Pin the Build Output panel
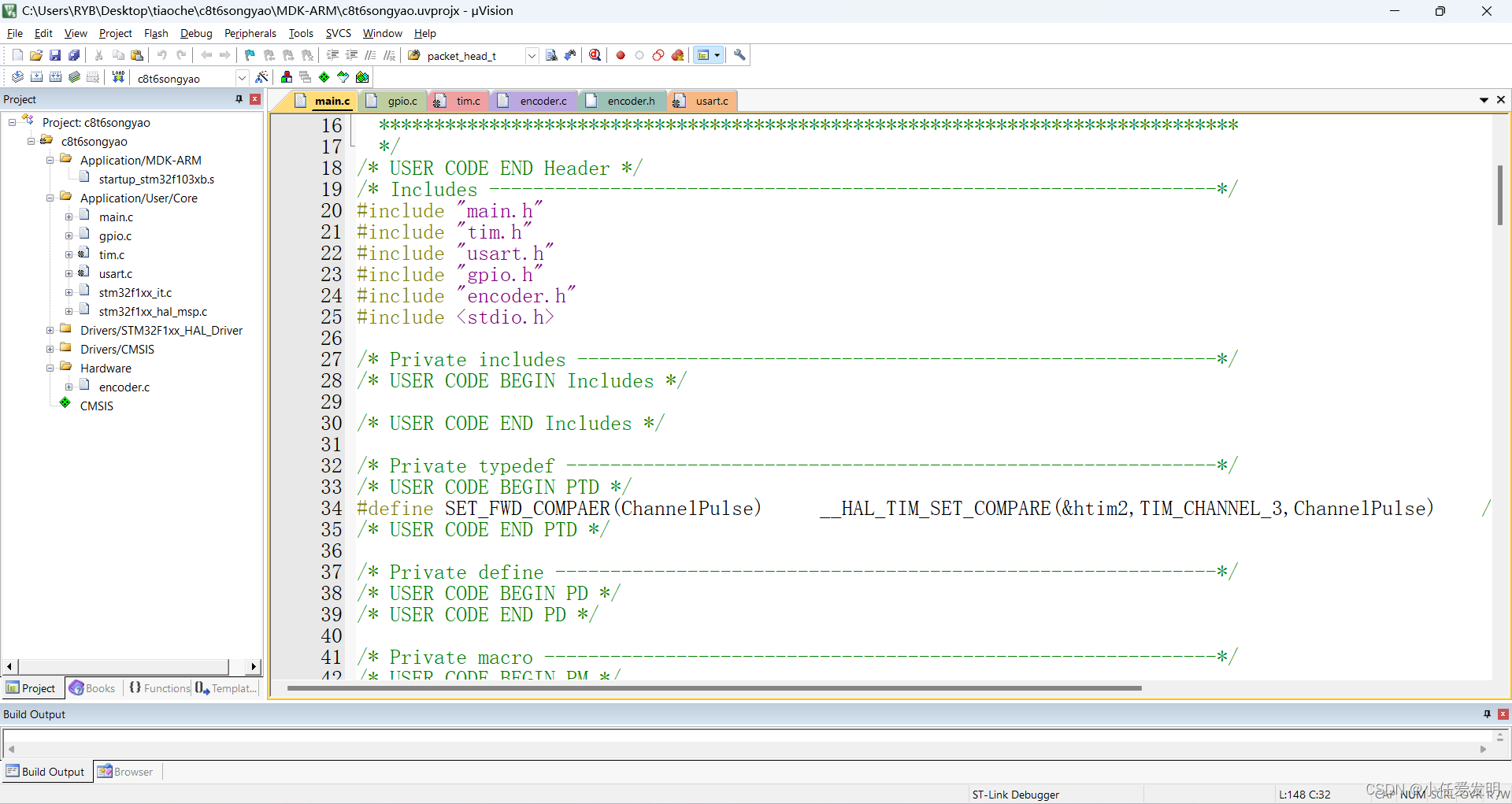Screen dimensions: 1512x804 point(1487,714)
